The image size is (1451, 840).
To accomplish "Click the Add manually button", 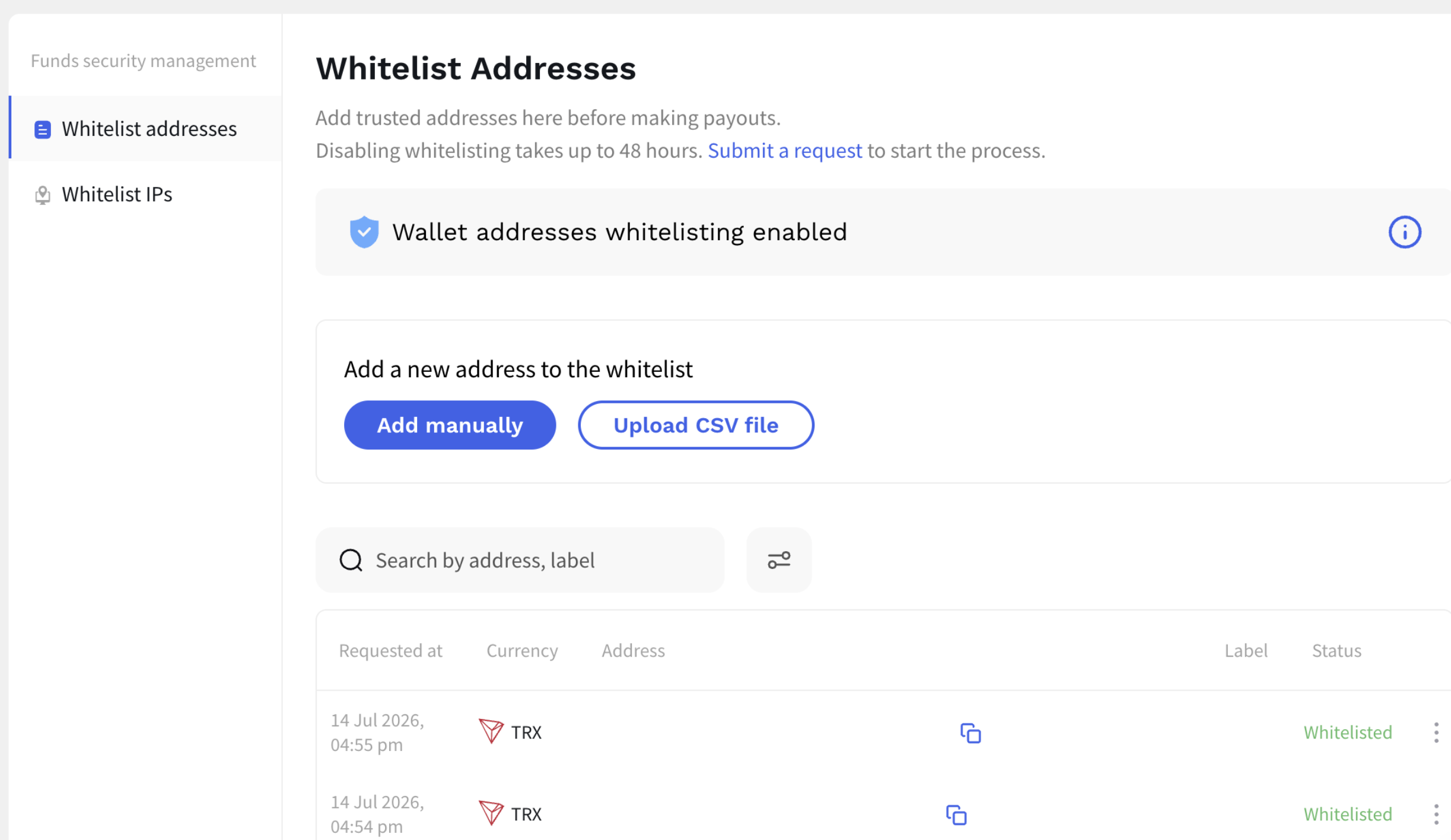I will (450, 425).
